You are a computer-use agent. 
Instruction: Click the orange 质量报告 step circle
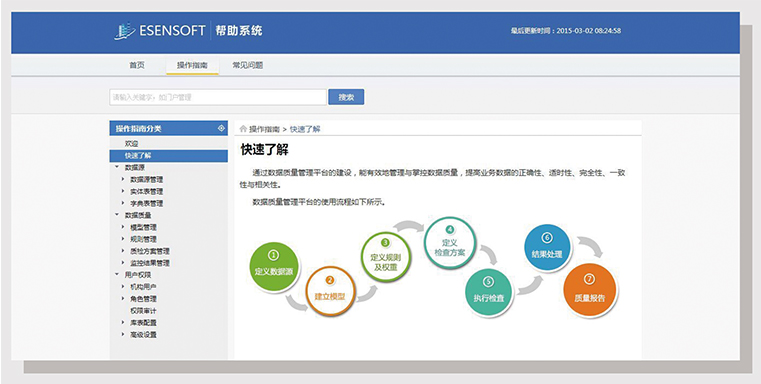tap(590, 291)
